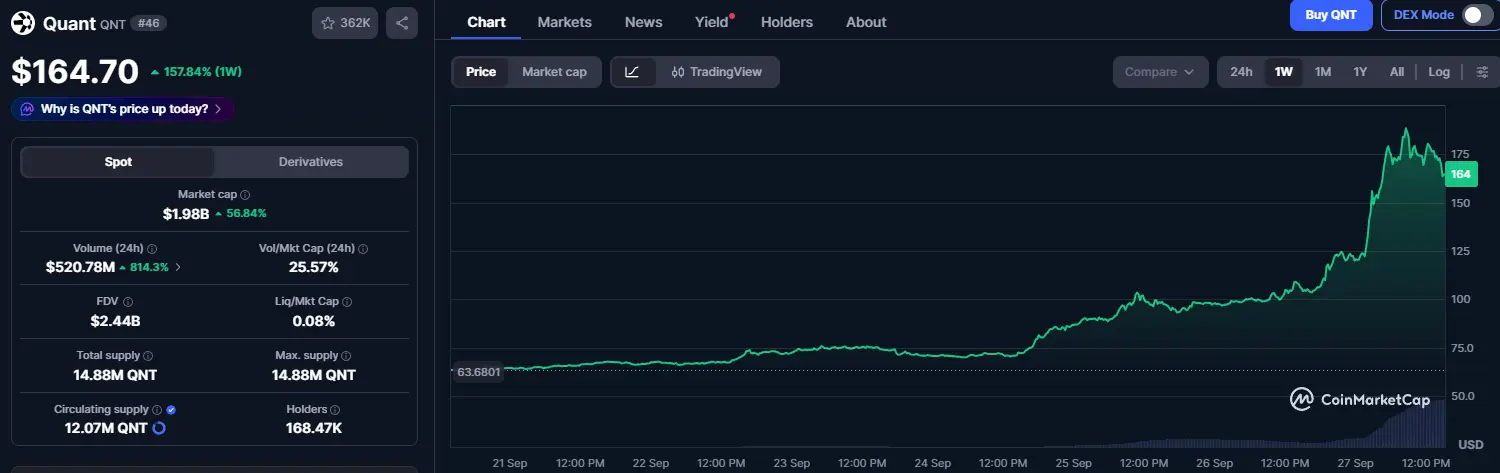Open the TradingView candlestick chart

(x=717, y=72)
